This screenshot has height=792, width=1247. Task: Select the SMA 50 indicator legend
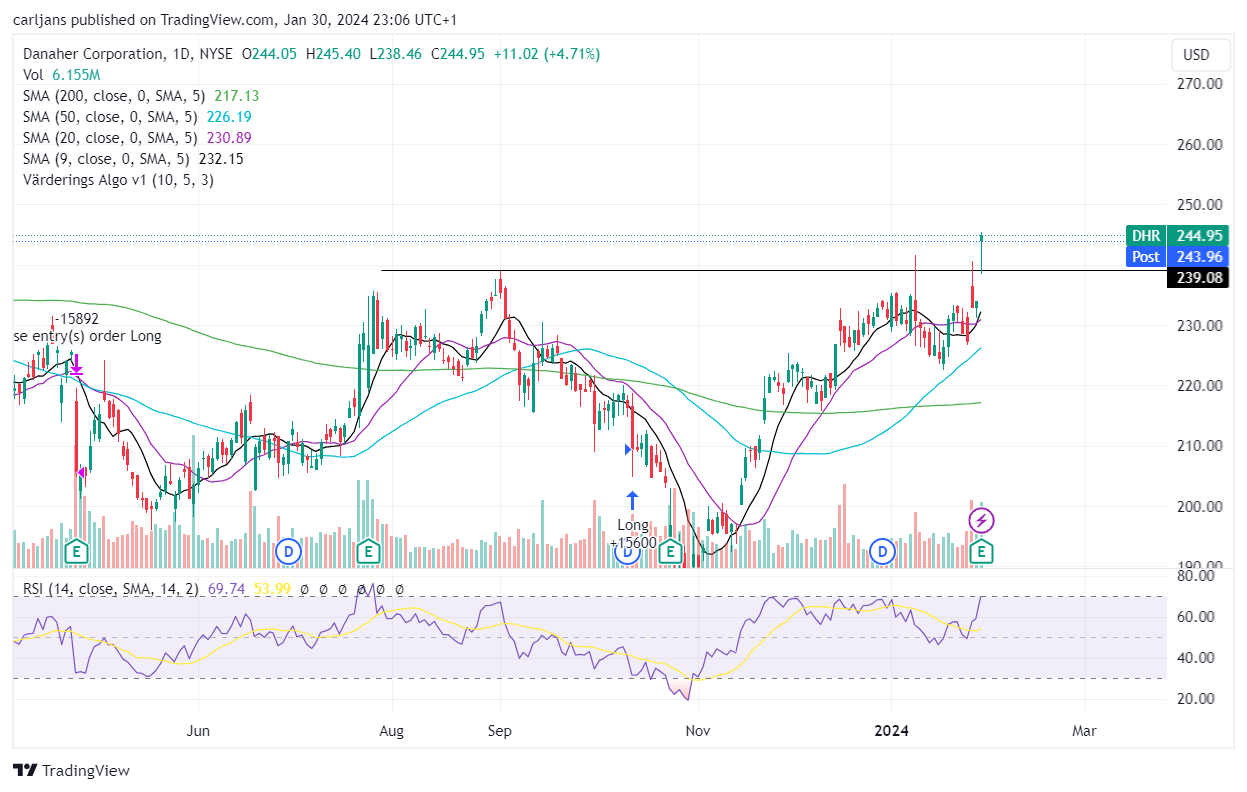point(137,117)
